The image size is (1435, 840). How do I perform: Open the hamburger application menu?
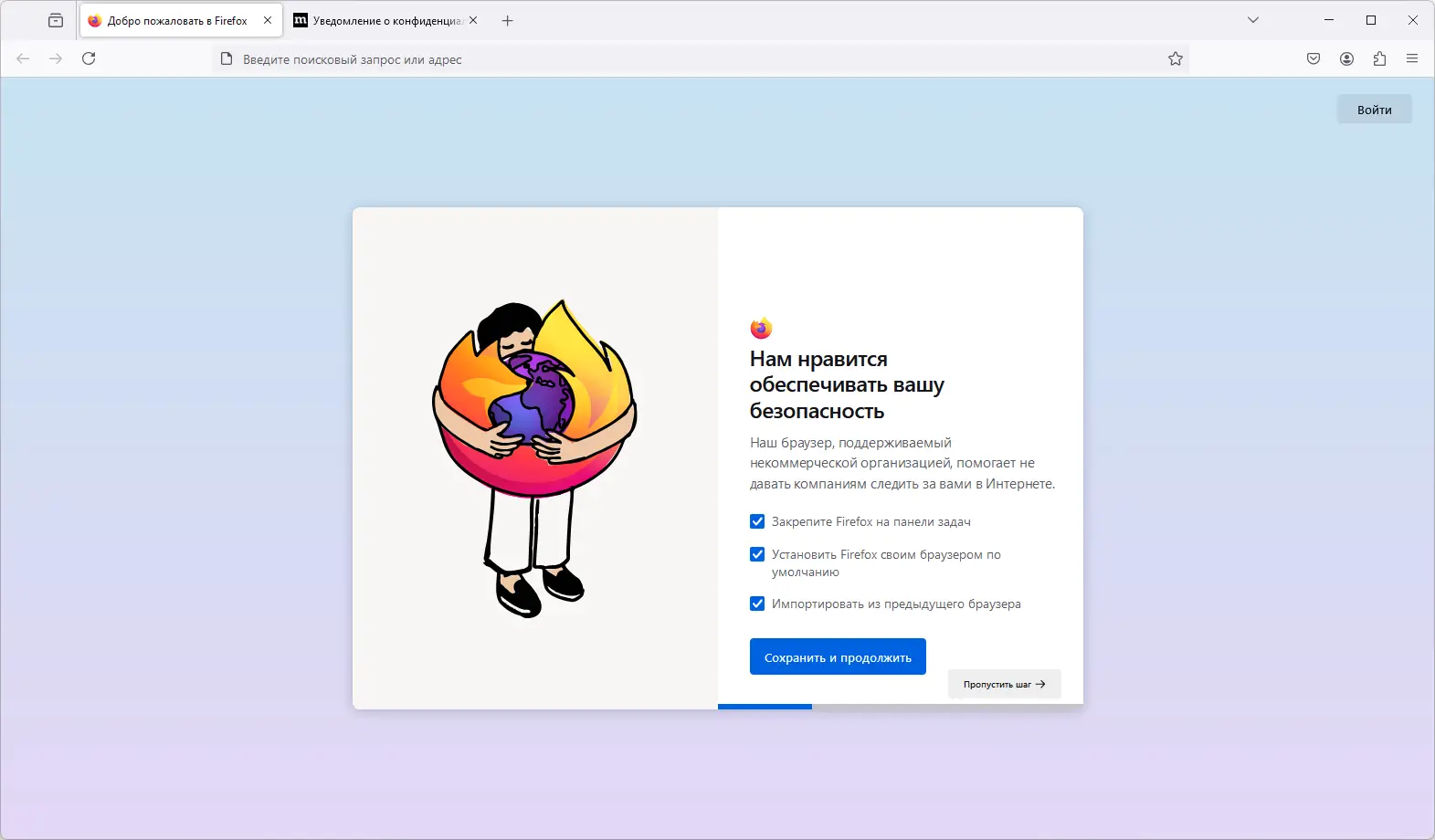tap(1412, 58)
